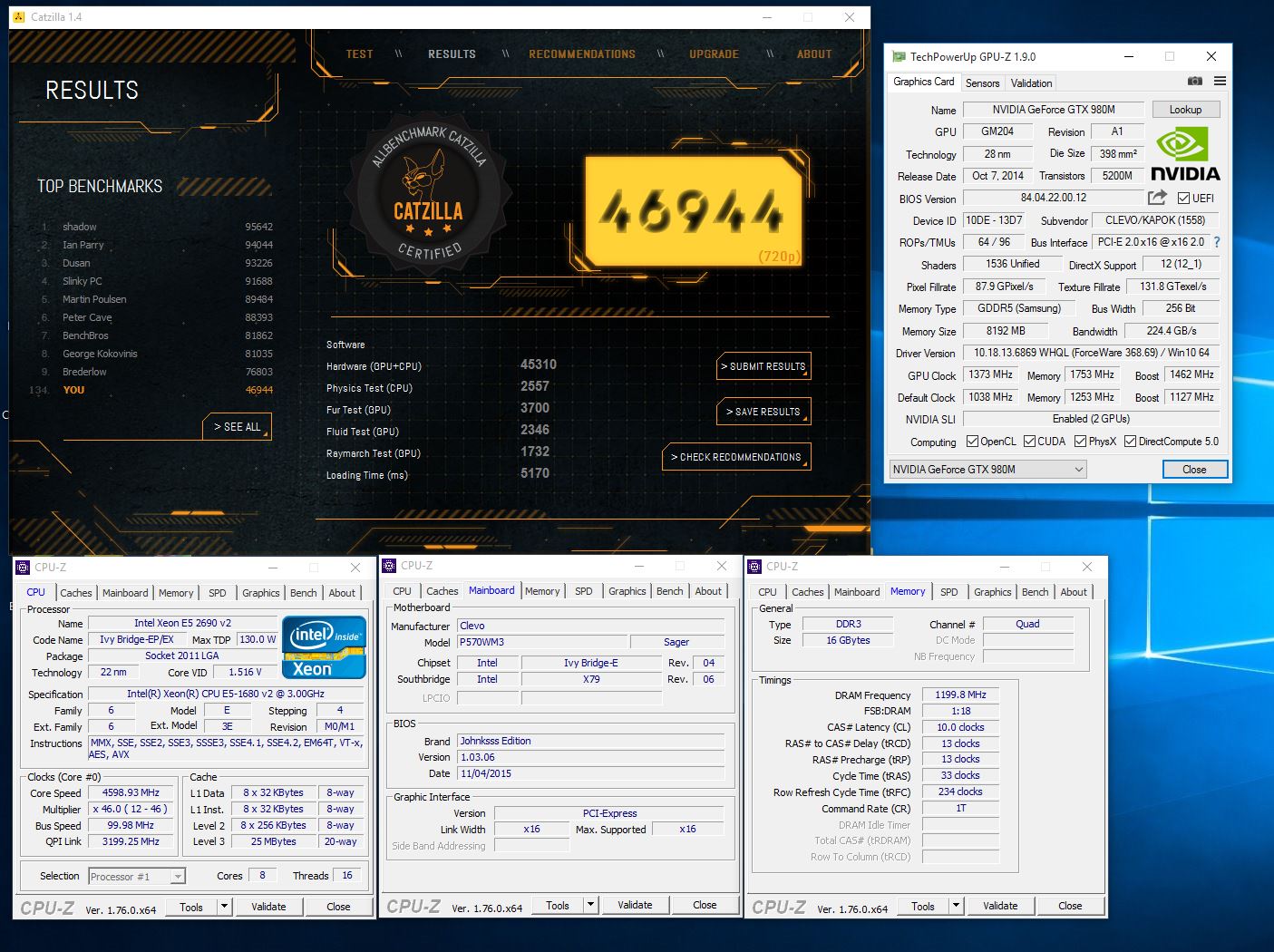The image size is (1274, 952).
Task: Open the NVIDIA GeForce GTX 980M card dropdown
Action: (x=987, y=469)
